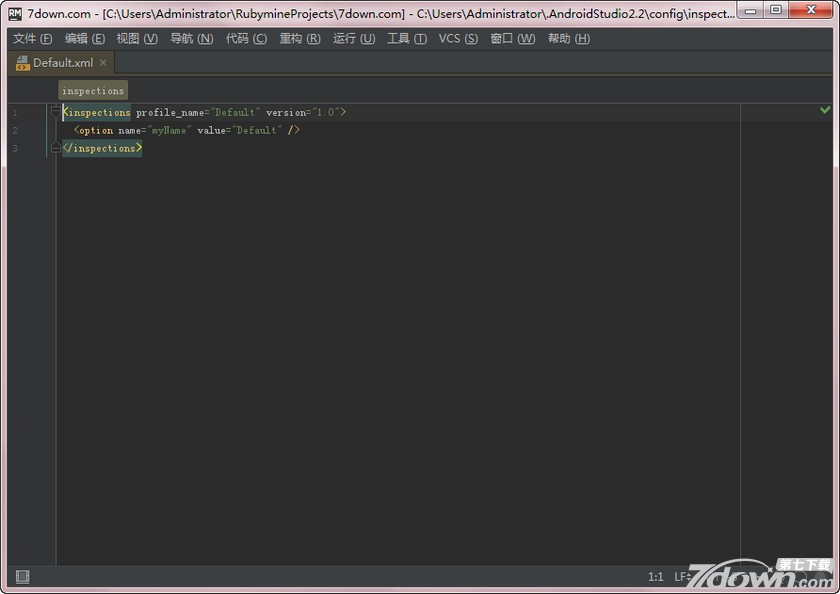Viewport: 840px width, 594px height.
Task: Click the 1:1 cursor position indicator
Action: click(x=656, y=577)
